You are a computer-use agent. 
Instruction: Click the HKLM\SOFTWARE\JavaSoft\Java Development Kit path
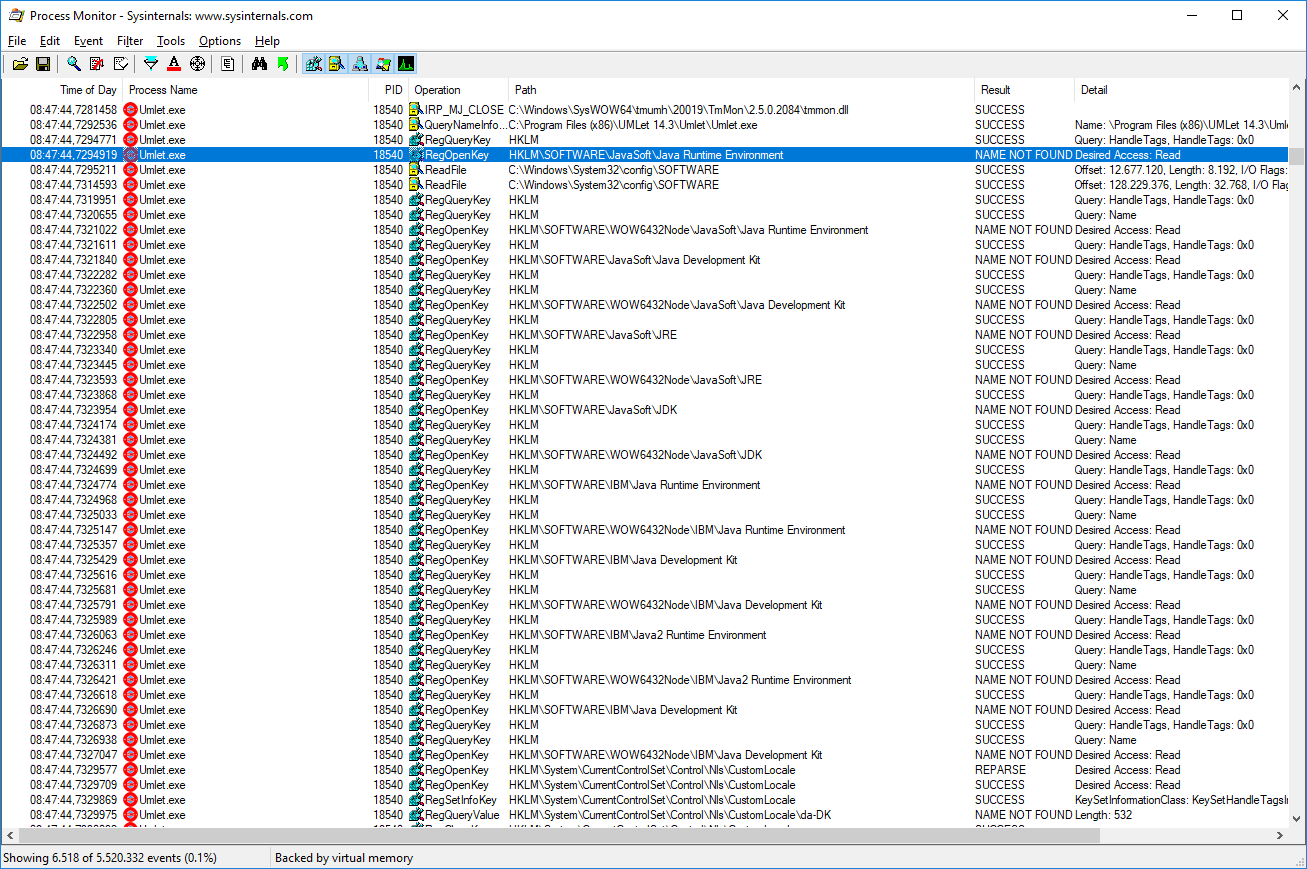(634, 260)
